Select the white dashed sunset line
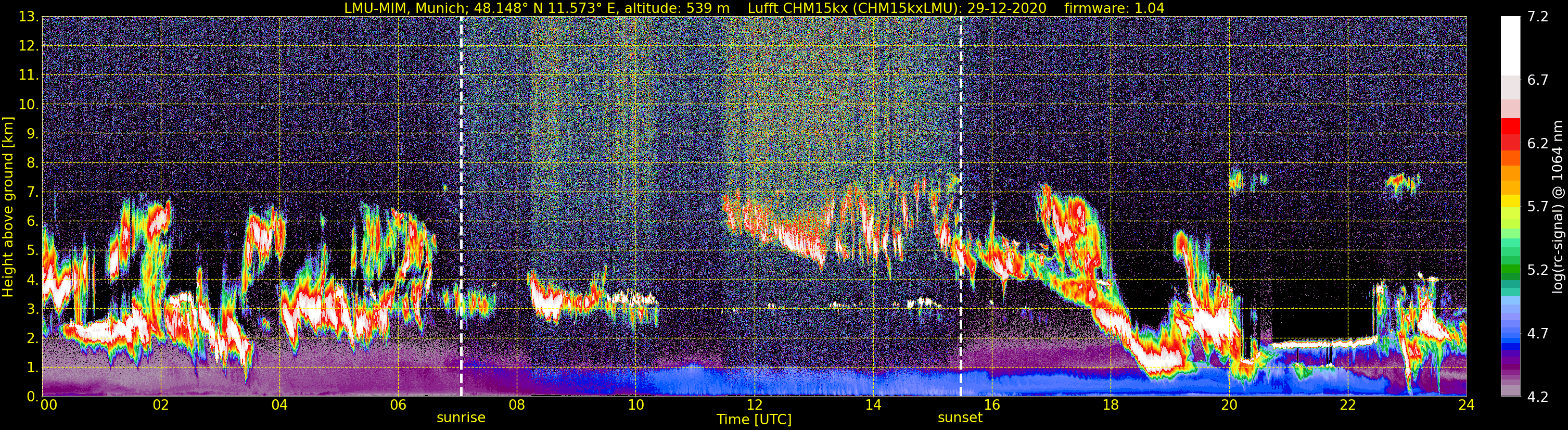The image size is (1568, 430). [x=961, y=207]
